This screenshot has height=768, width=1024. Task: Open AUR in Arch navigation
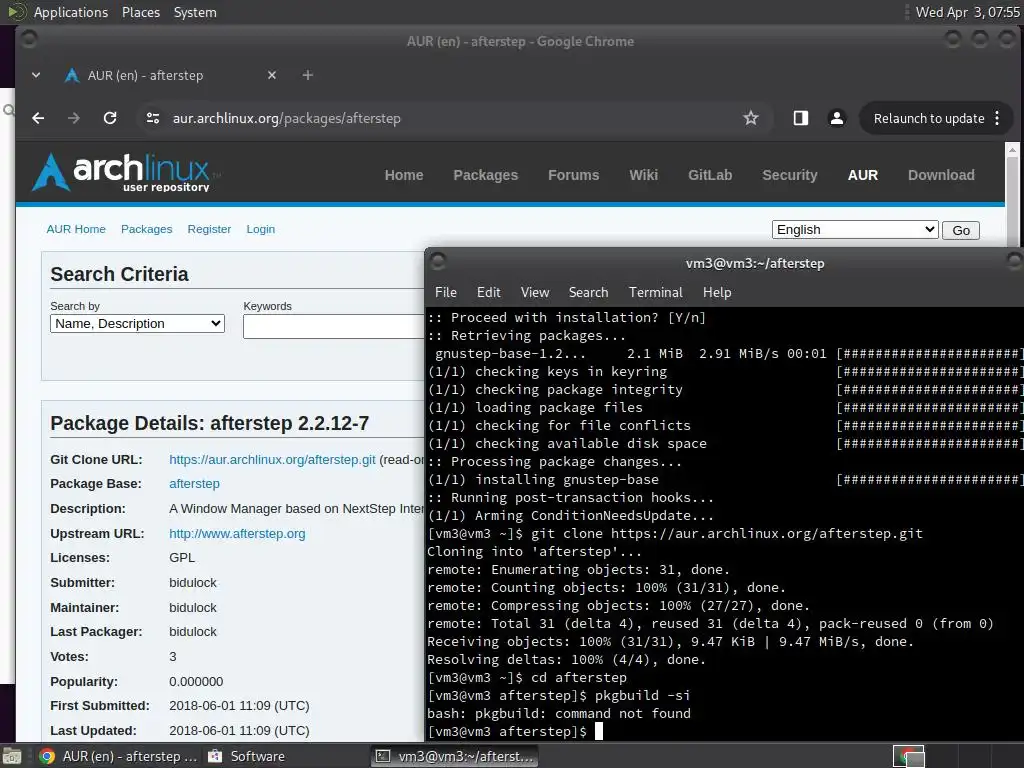click(x=863, y=175)
